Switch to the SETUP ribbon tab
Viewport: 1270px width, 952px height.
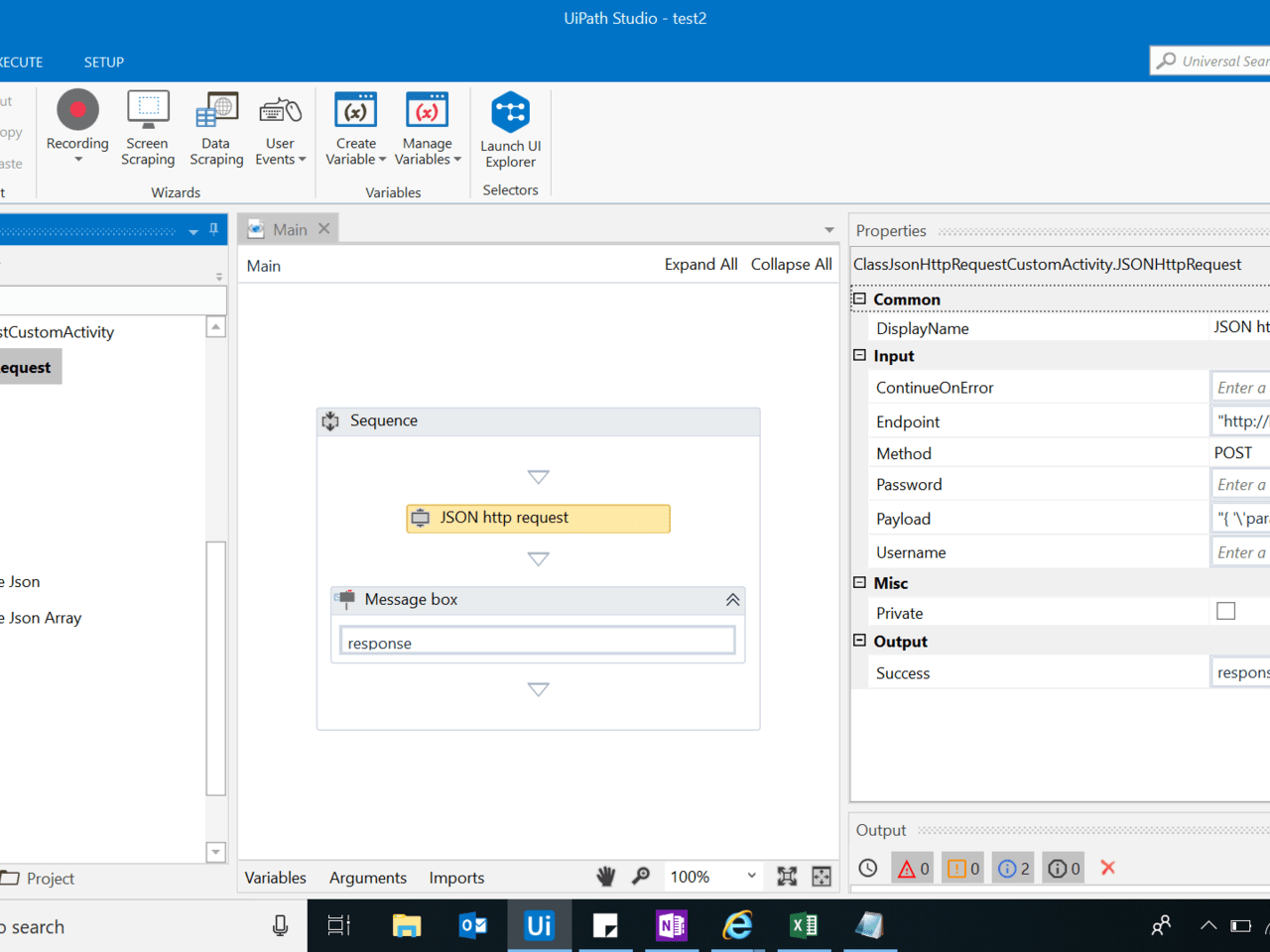coord(104,61)
